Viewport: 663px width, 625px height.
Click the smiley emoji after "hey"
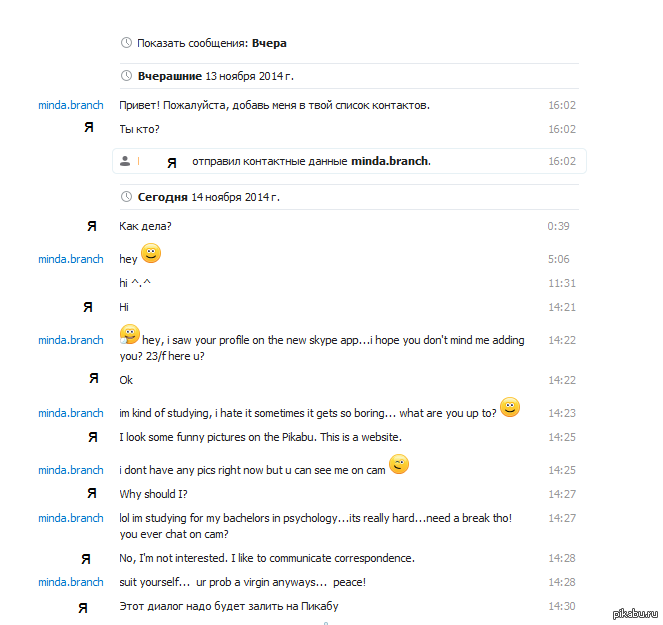151,254
